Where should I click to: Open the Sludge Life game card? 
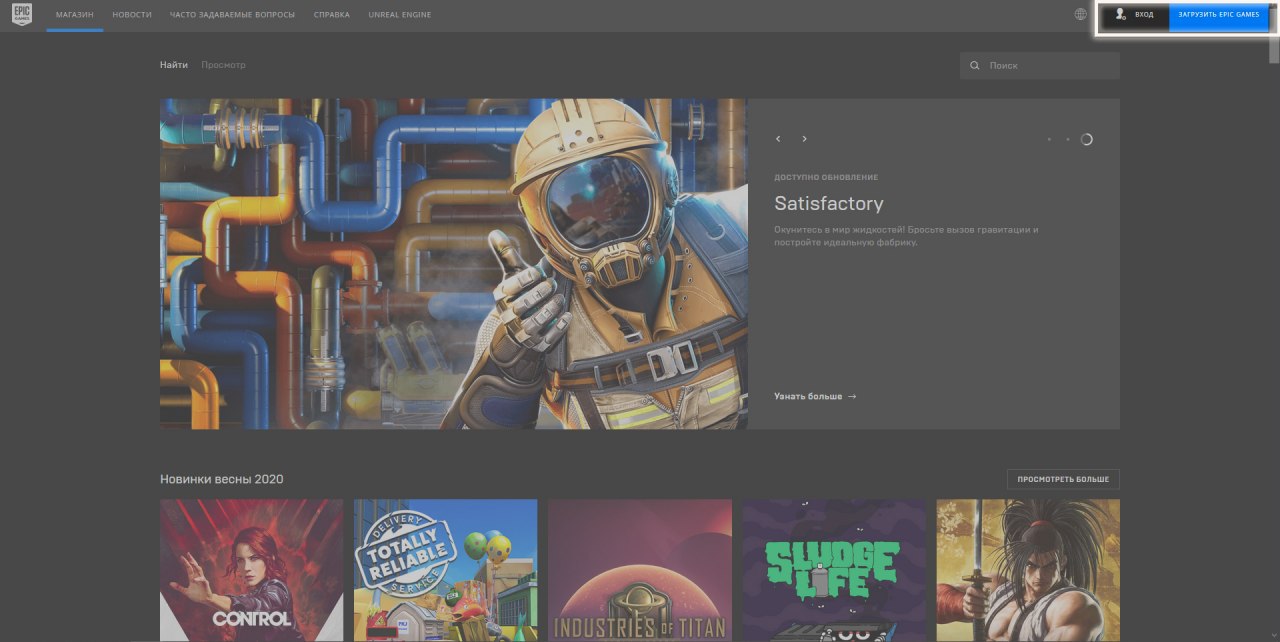tap(834, 571)
